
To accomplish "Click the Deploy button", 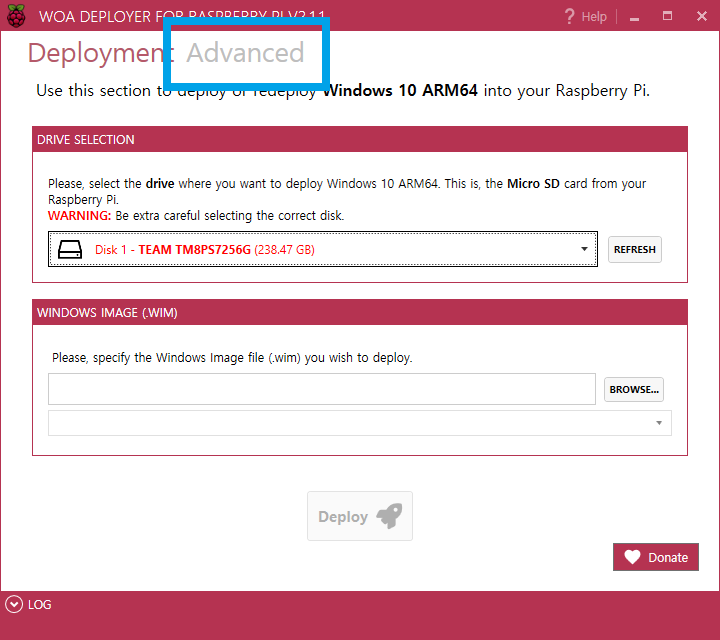I will (360, 516).
